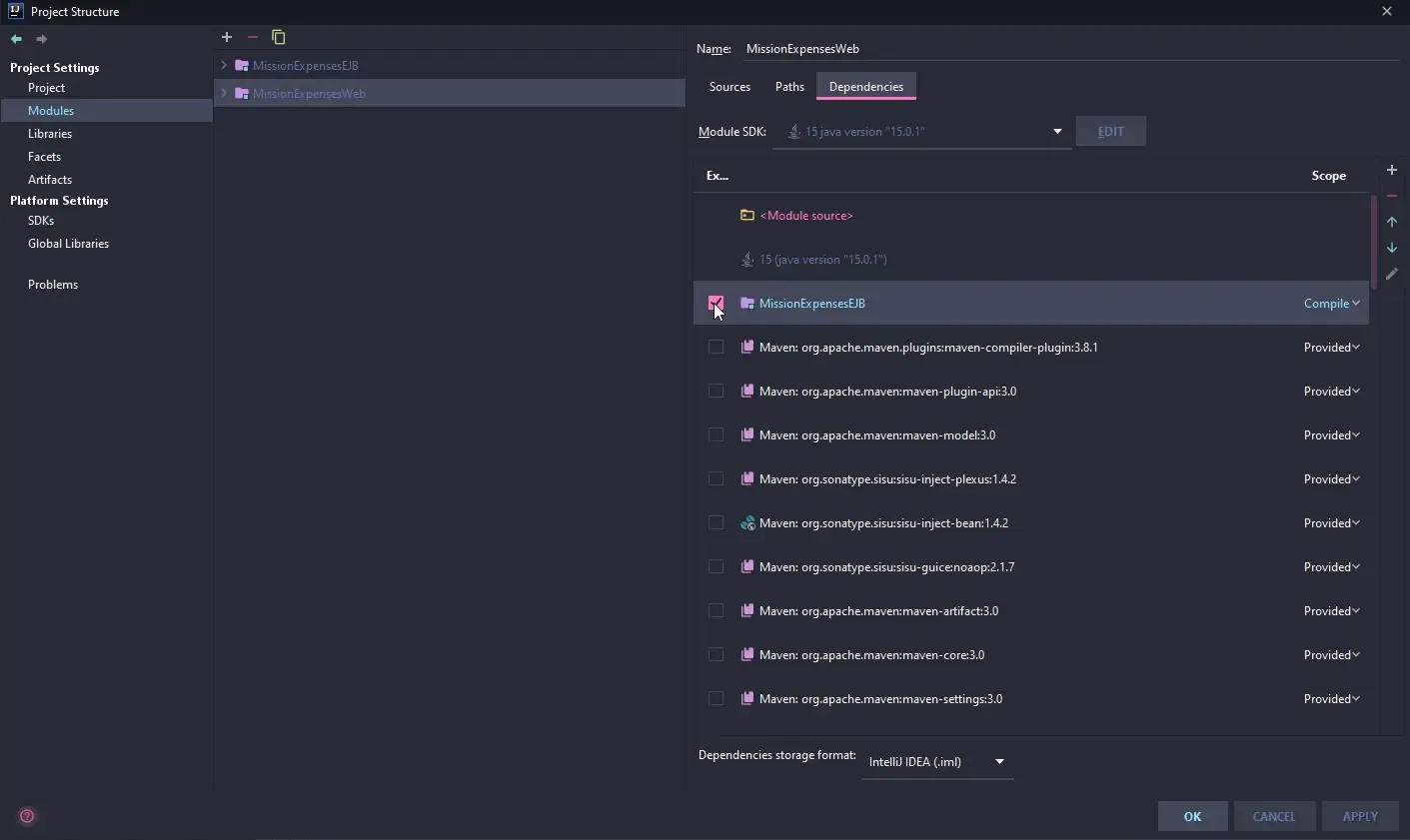Switch to the Sources tab
The height and width of the screenshot is (840, 1410).
point(729,87)
